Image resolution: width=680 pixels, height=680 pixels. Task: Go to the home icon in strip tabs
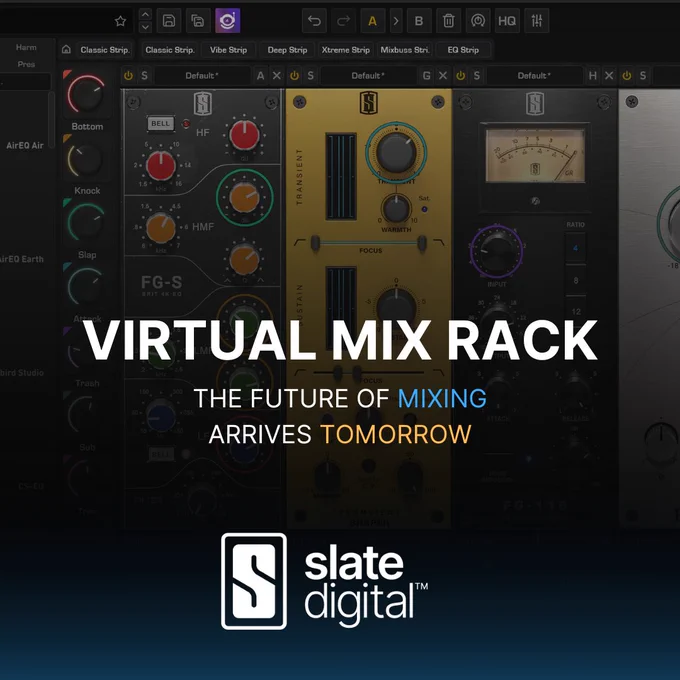[66, 49]
